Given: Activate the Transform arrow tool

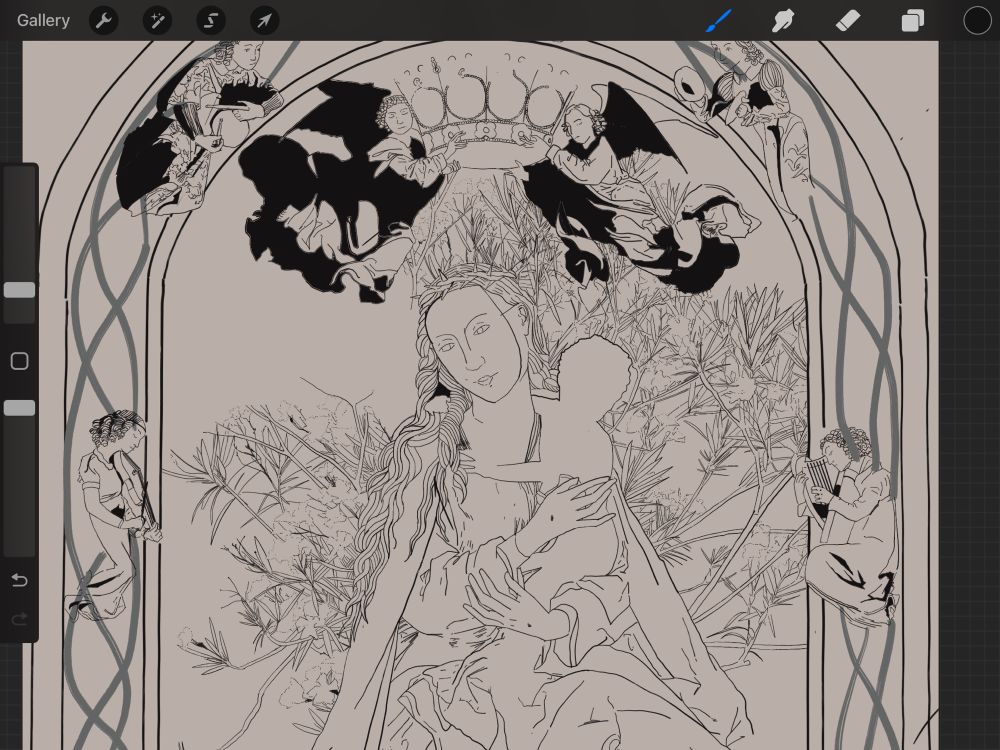Looking at the screenshot, I should click(264, 20).
